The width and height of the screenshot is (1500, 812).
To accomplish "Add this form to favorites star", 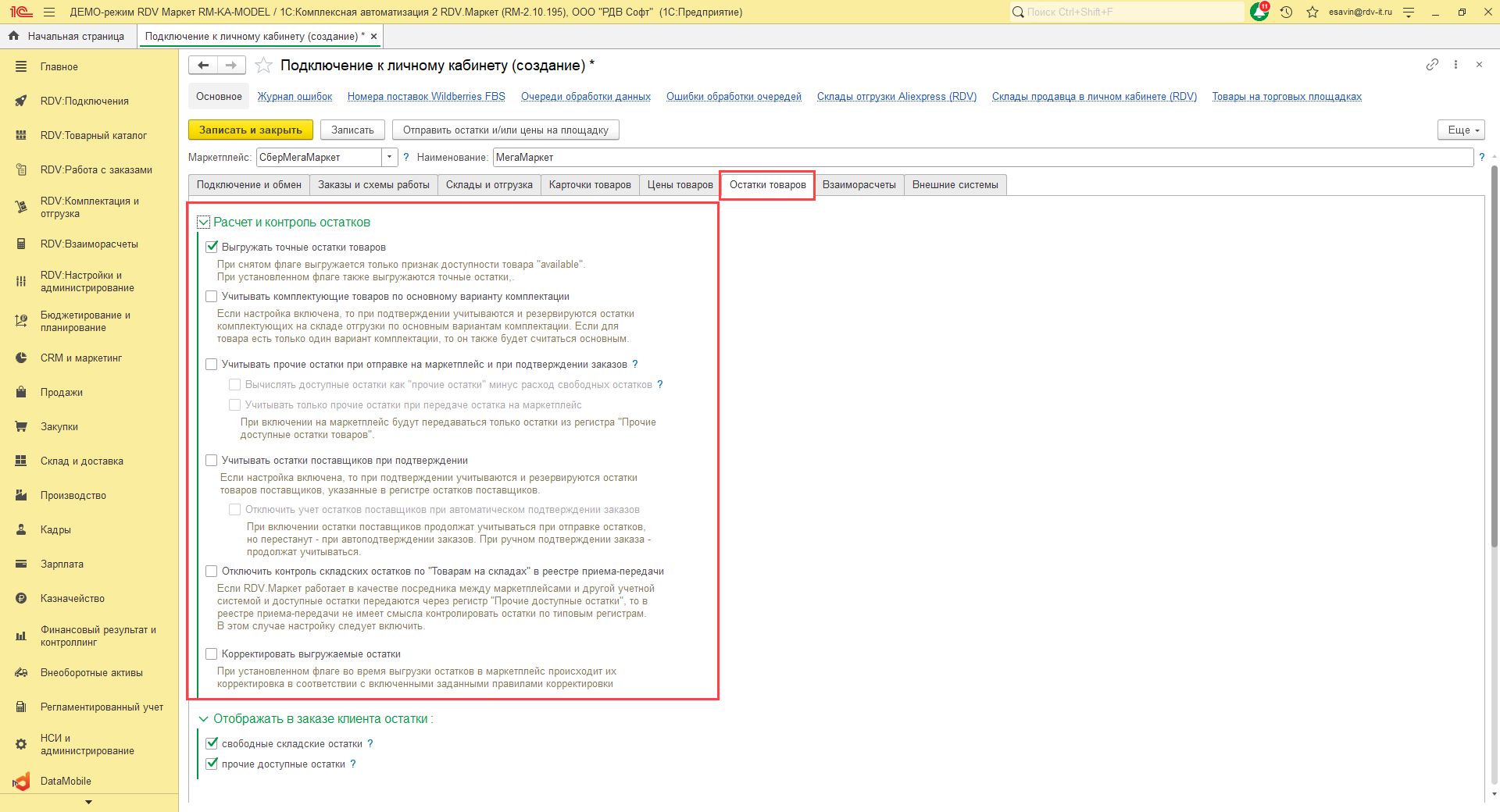I will point(264,66).
